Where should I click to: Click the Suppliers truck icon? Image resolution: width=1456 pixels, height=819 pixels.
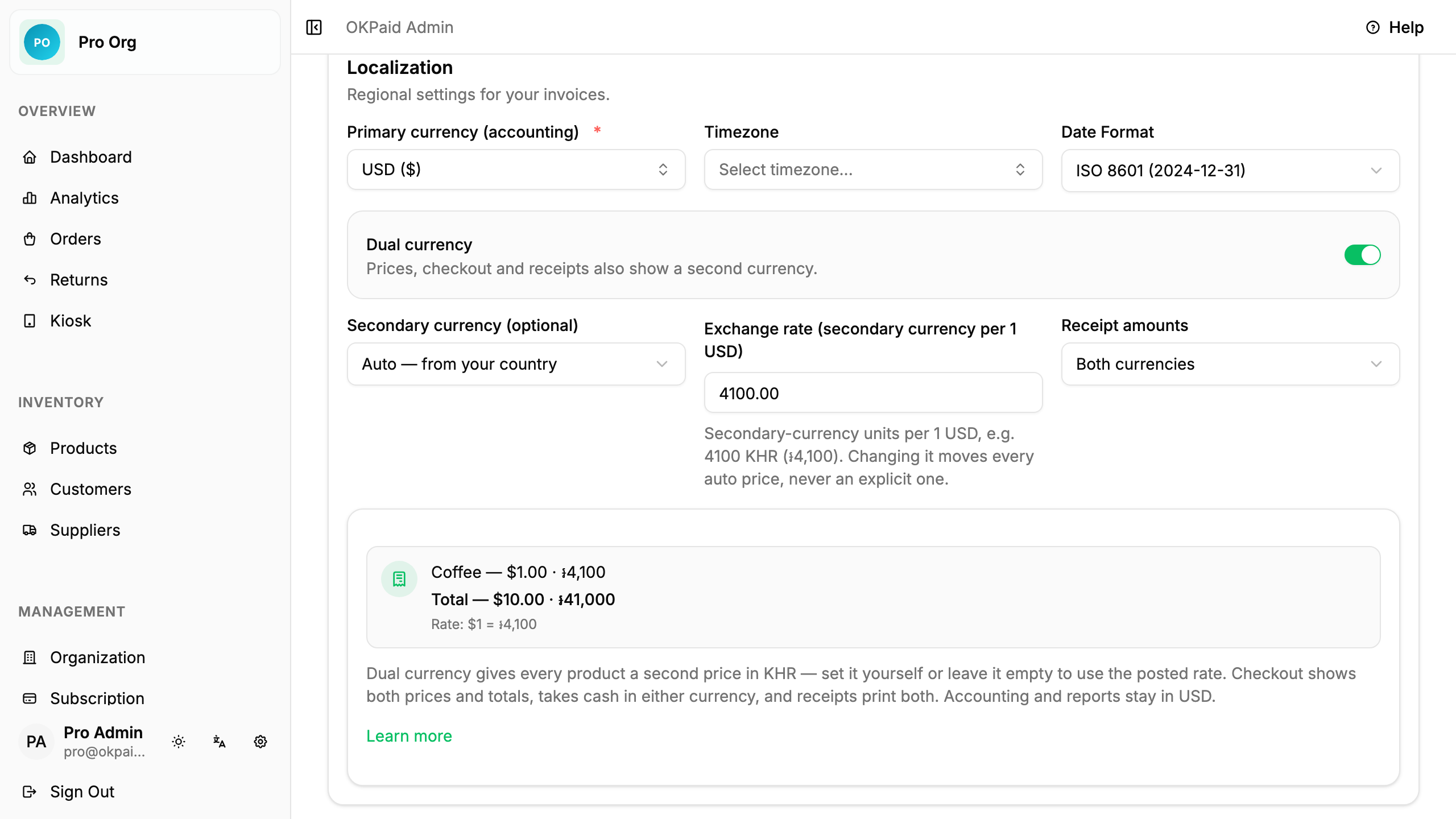(30, 530)
